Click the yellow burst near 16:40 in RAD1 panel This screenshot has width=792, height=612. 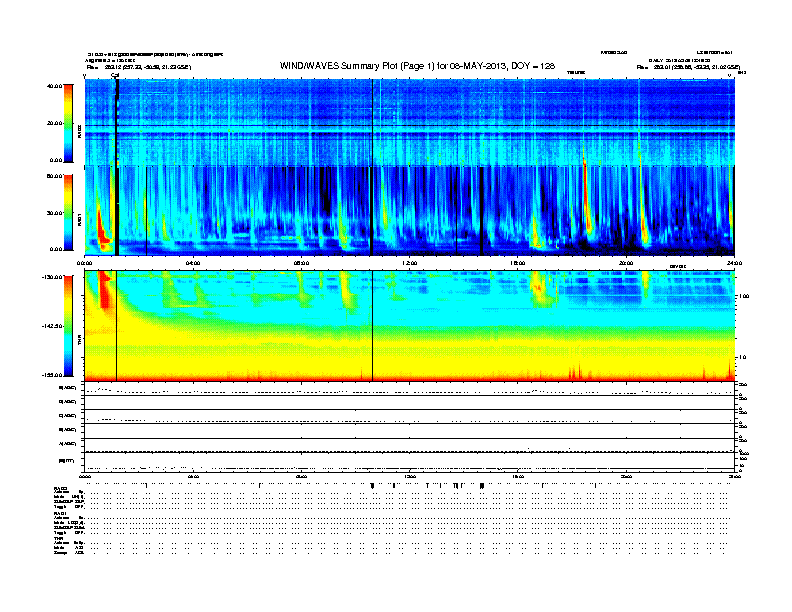536,232
